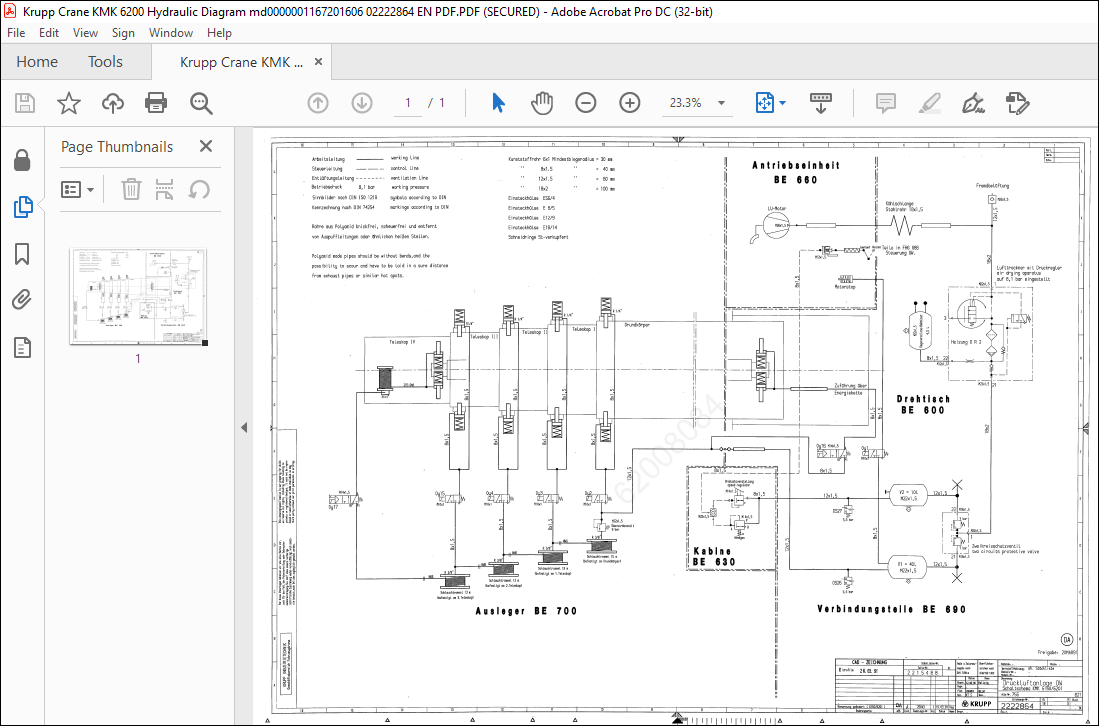Click the Verbindungsteile BE 690 label
This screenshot has width=1099, height=726.
click(892, 609)
